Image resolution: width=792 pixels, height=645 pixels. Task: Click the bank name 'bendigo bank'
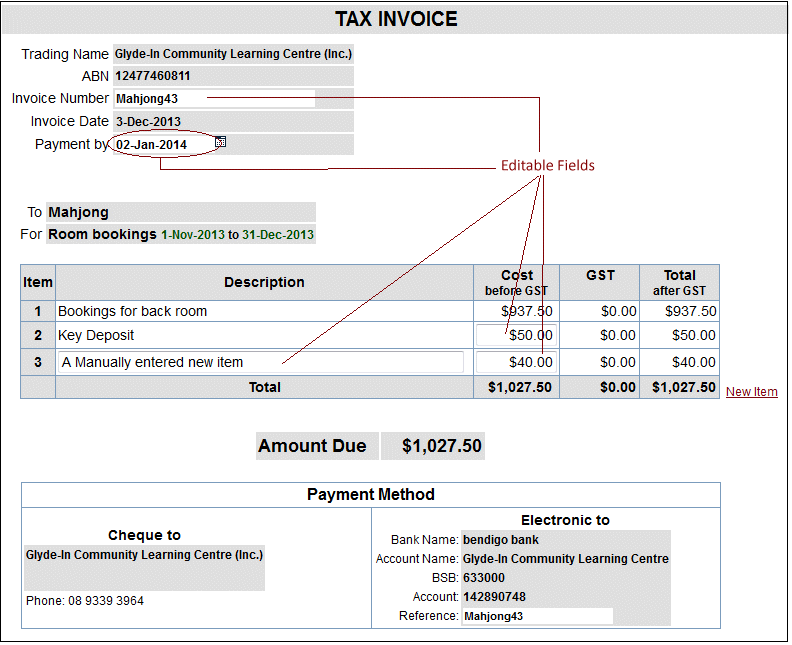point(501,540)
